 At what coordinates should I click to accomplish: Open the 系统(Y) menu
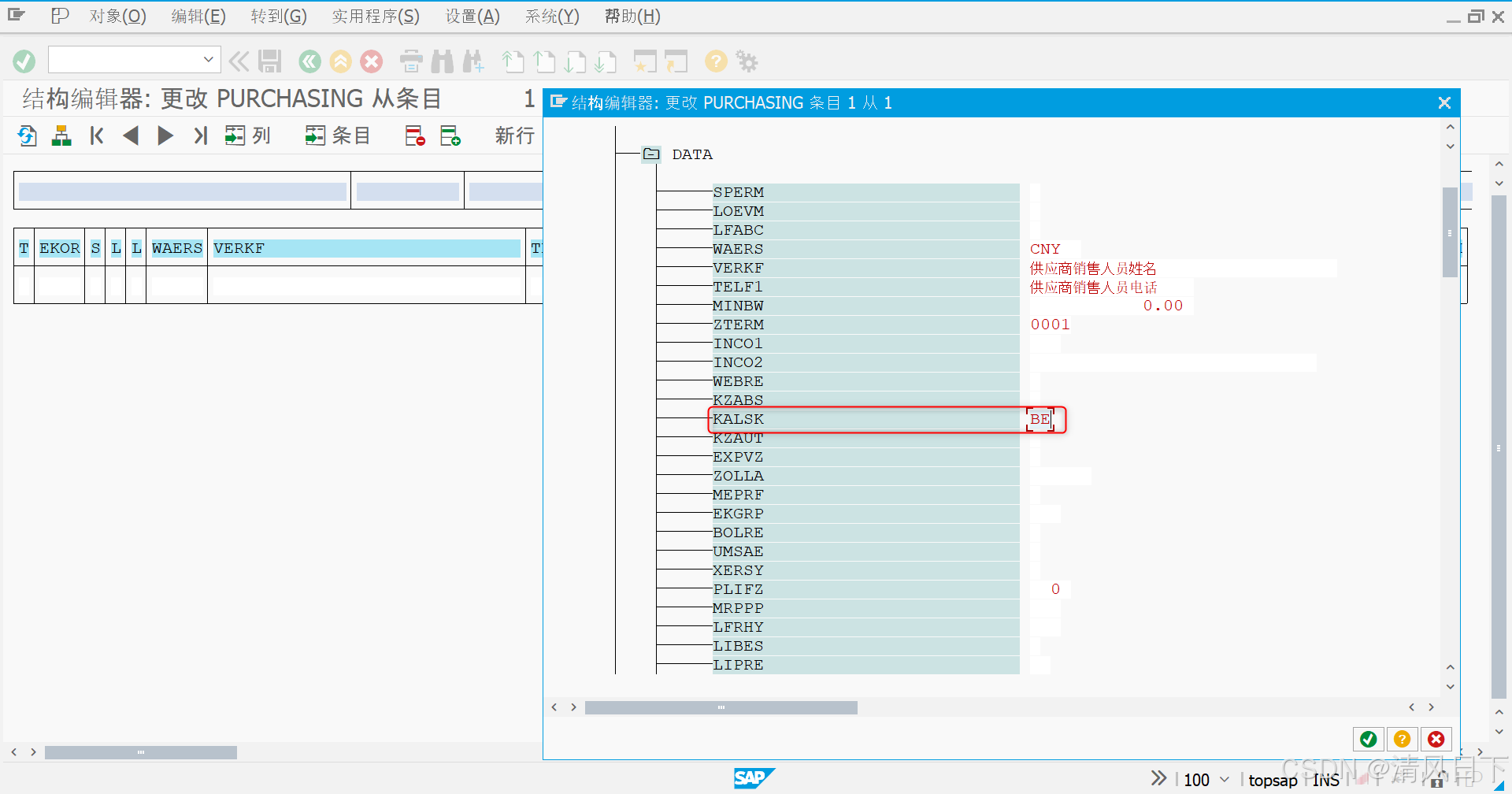(552, 17)
